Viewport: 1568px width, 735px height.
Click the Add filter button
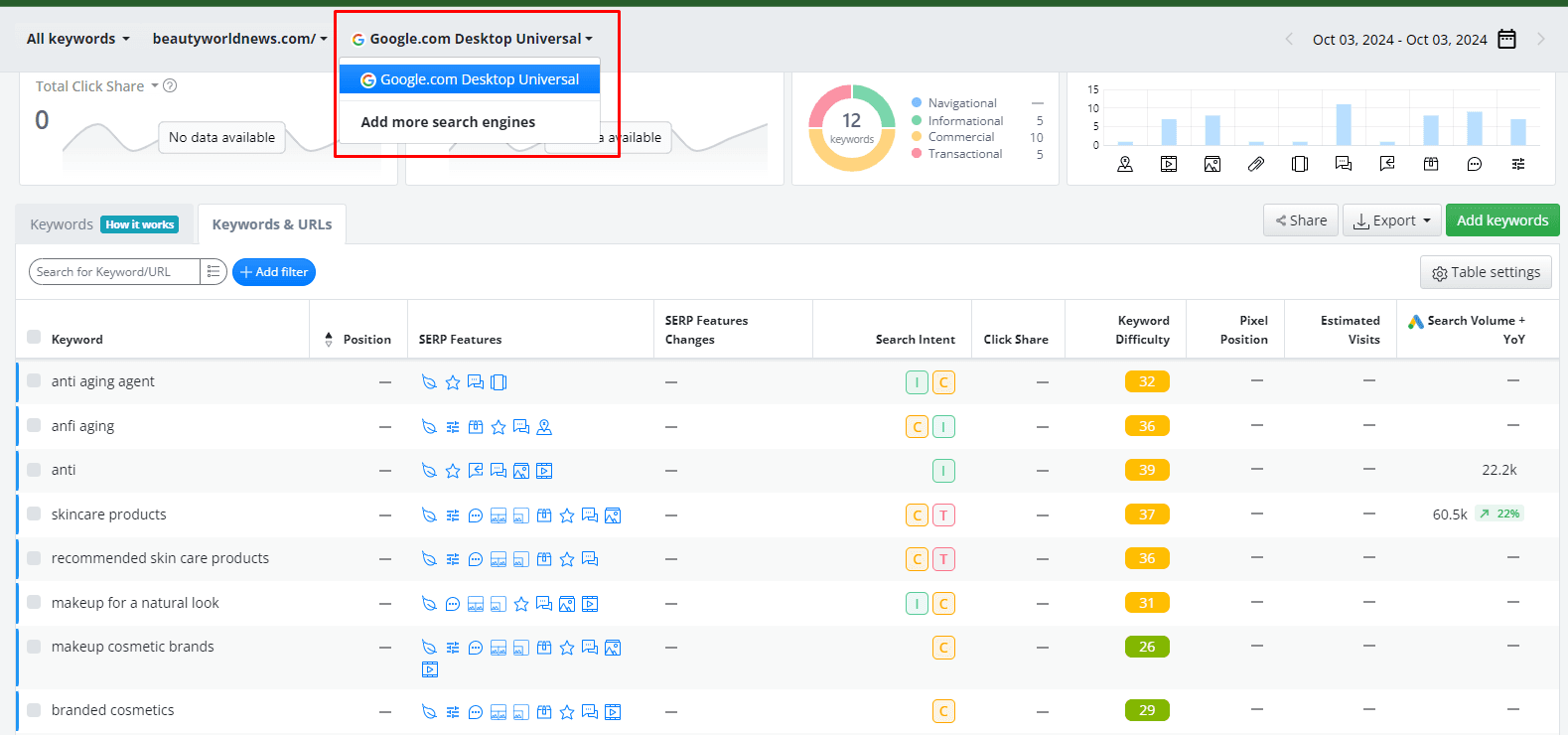[x=274, y=272]
